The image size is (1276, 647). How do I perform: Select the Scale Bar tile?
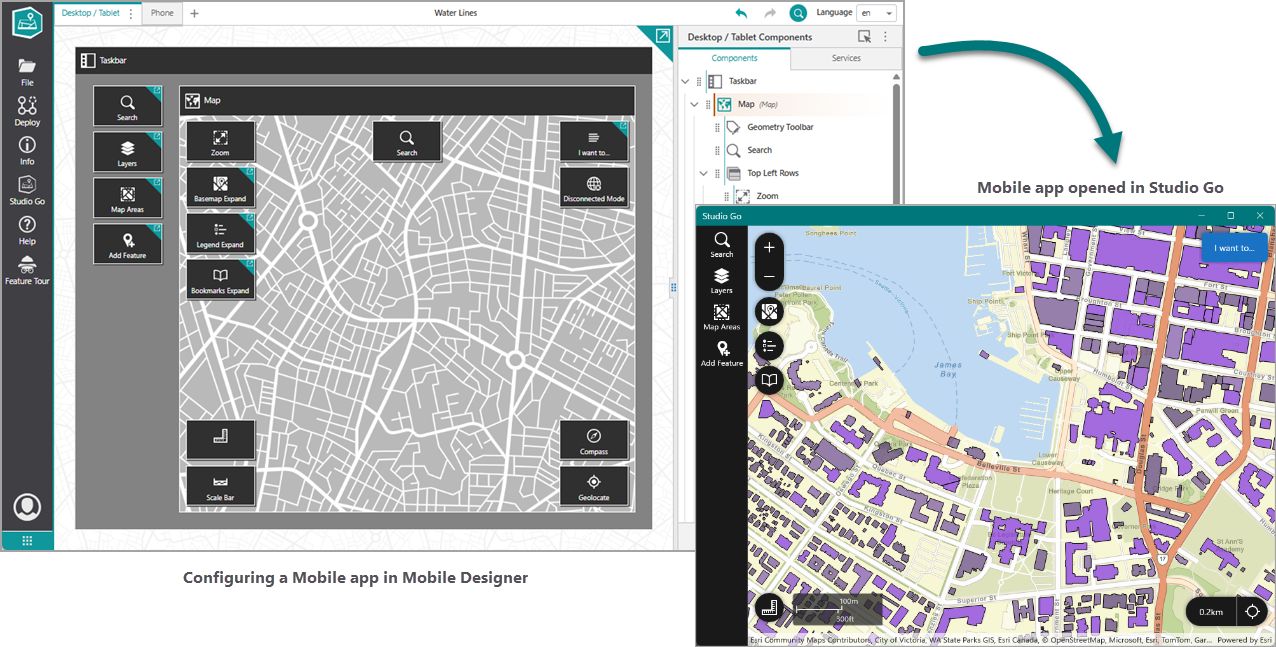coord(220,486)
